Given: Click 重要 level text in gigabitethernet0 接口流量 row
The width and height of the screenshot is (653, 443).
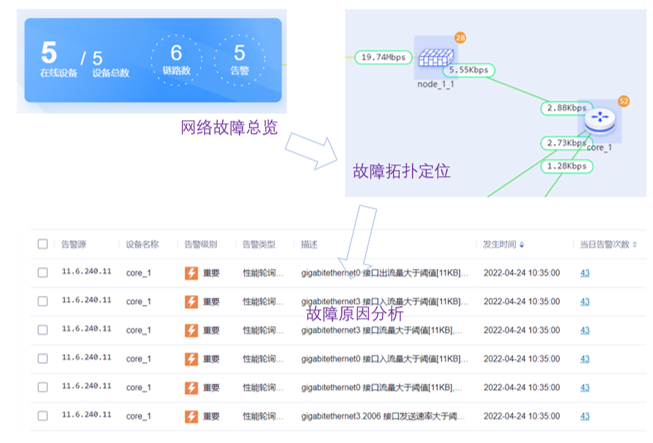Looking at the screenshot, I should 211,388.
